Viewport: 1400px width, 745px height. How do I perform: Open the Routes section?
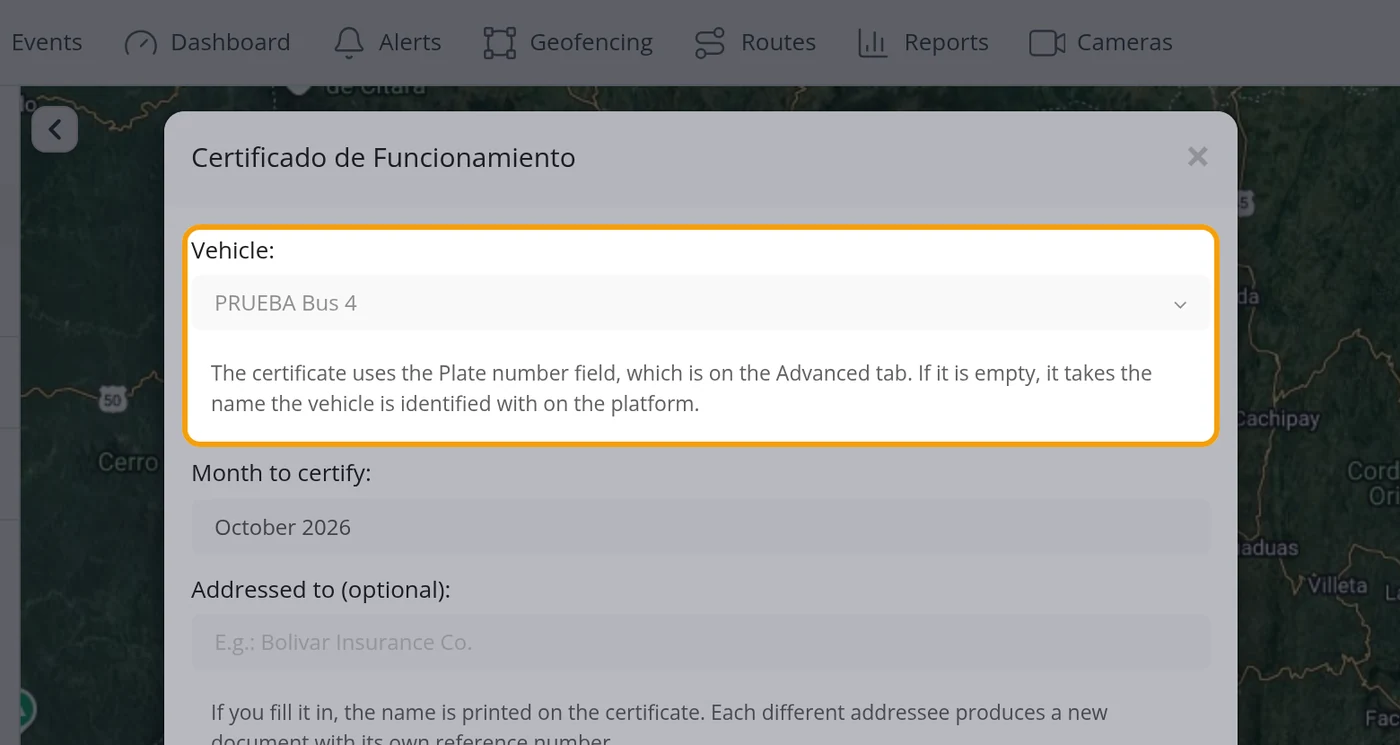point(778,43)
